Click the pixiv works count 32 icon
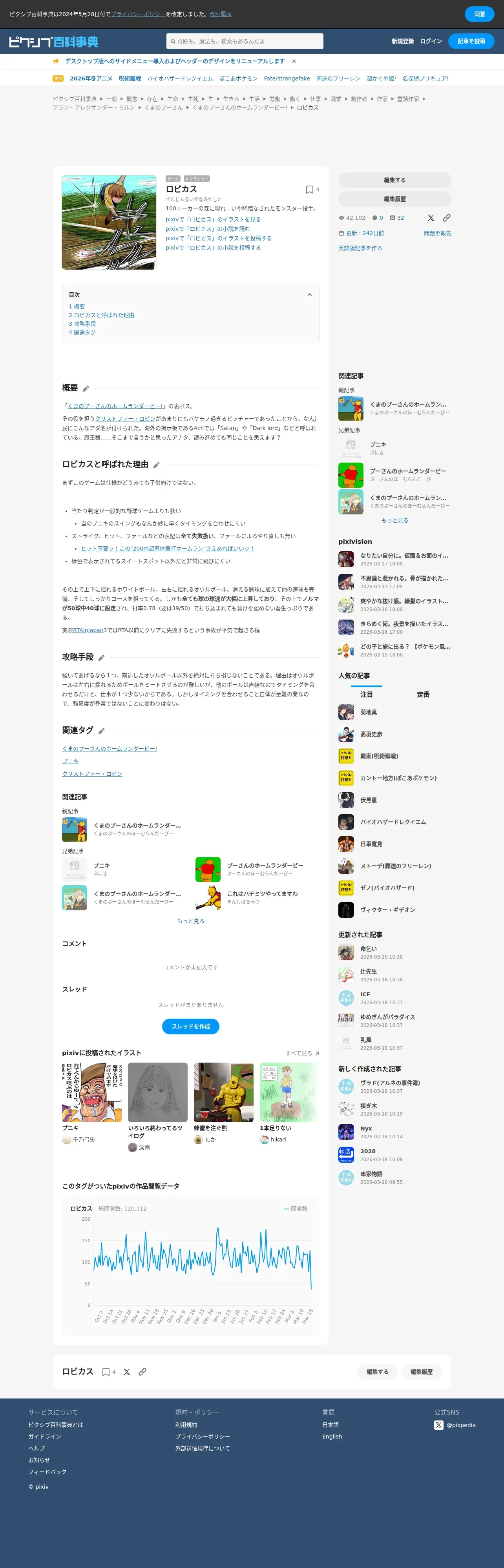Image resolution: width=504 pixels, height=1568 pixels. pyautogui.click(x=393, y=218)
